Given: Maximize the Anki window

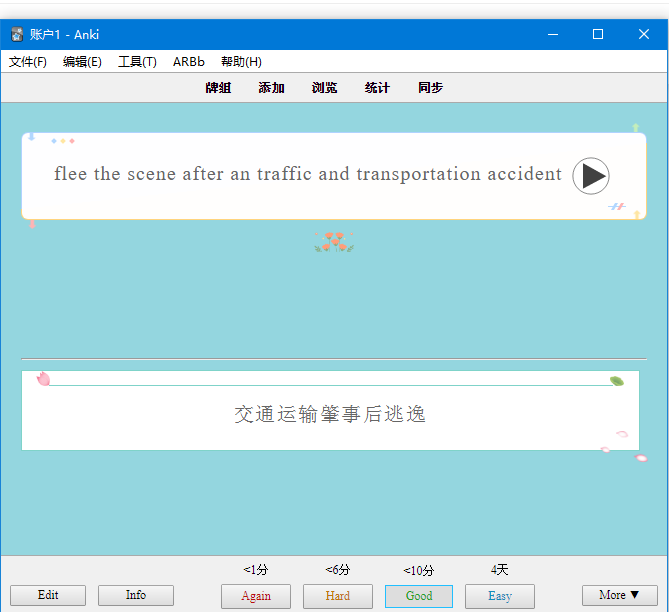Looking at the screenshot, I should 598,34.
